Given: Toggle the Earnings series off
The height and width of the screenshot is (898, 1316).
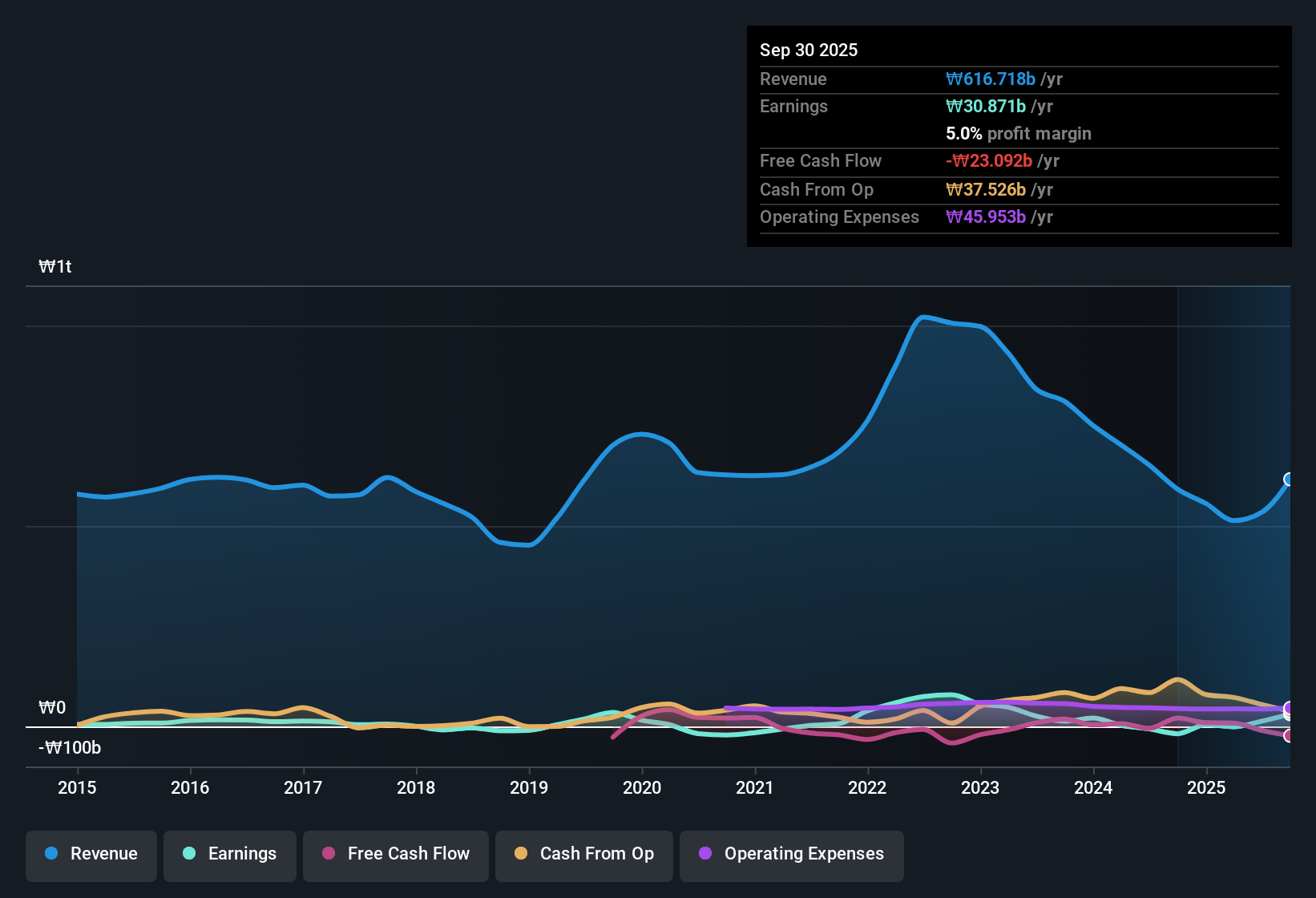Looking at the screenshot, I should point(230,855).
